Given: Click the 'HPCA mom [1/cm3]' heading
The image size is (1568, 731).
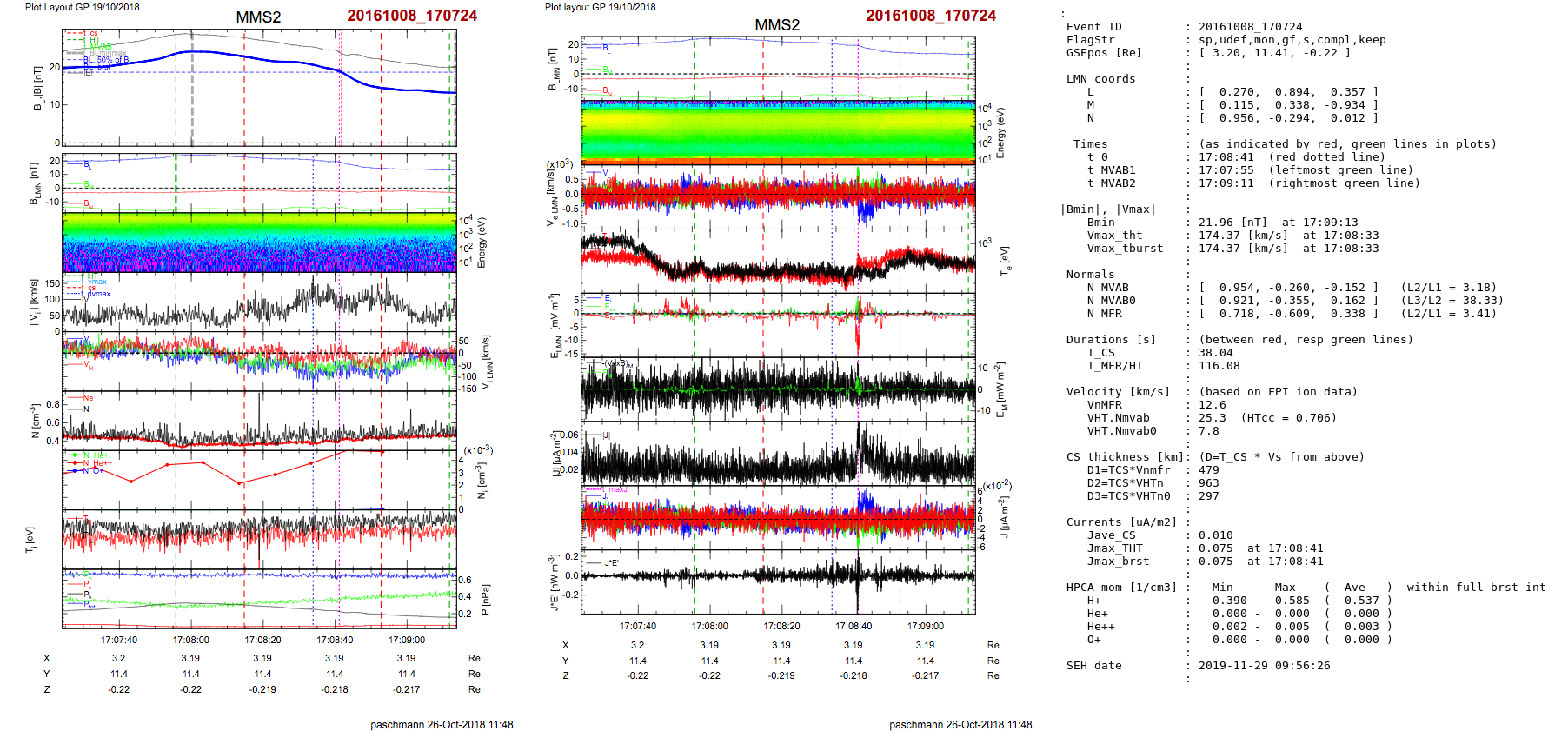Looking at the screenshot, I should click(x=1121, y=588).
